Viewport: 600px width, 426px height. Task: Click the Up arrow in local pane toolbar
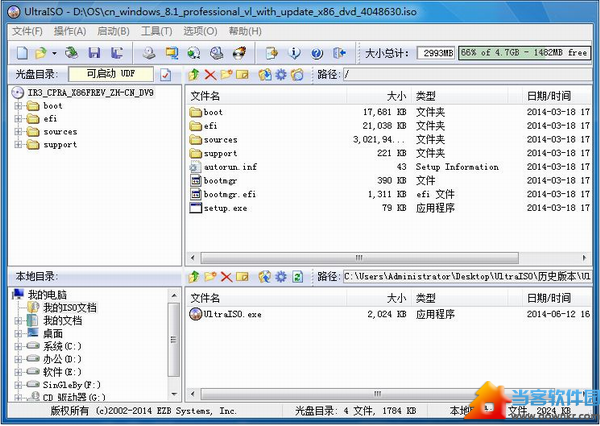click(194, 276)
